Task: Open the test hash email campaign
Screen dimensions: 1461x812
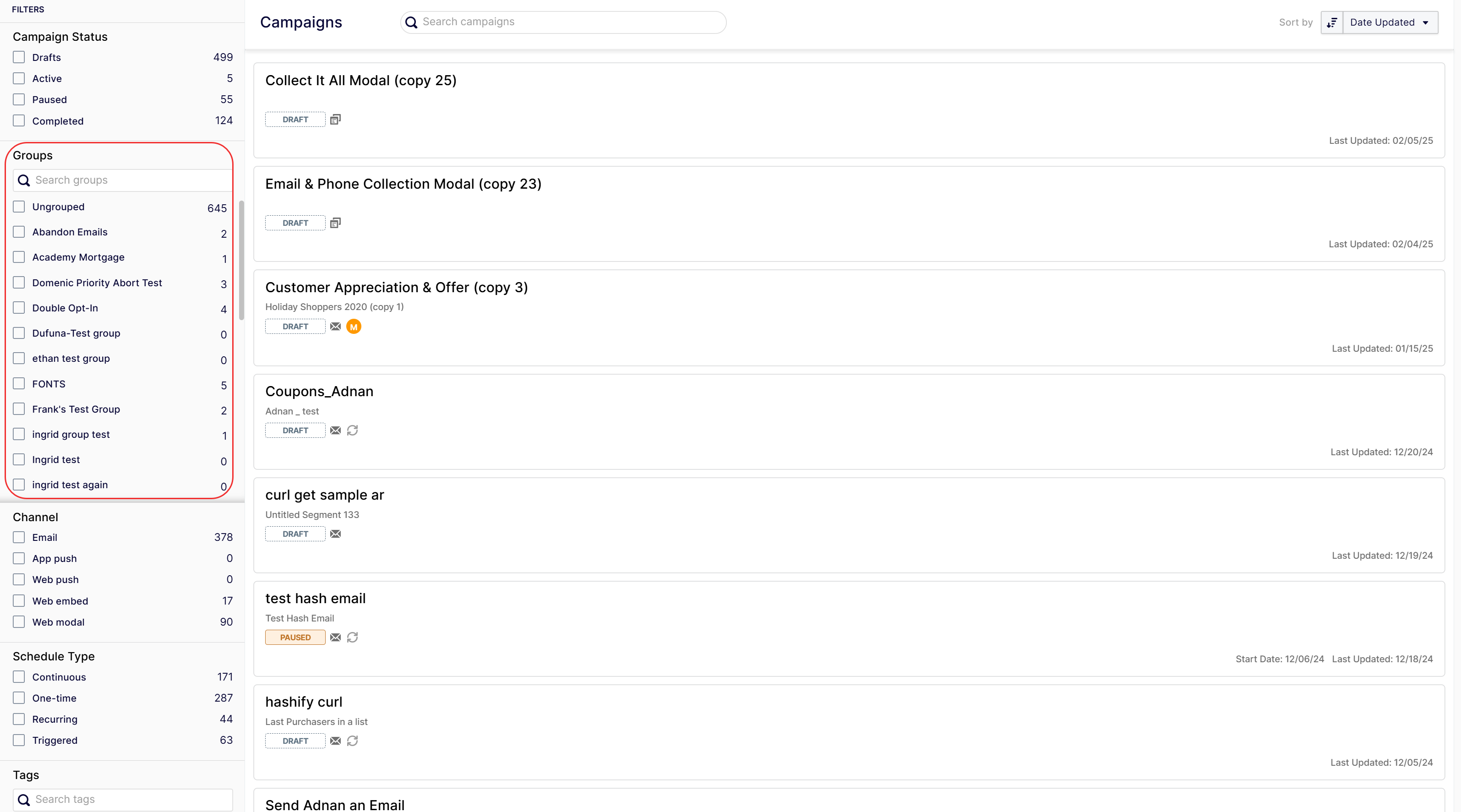Action: click(316, 598)
